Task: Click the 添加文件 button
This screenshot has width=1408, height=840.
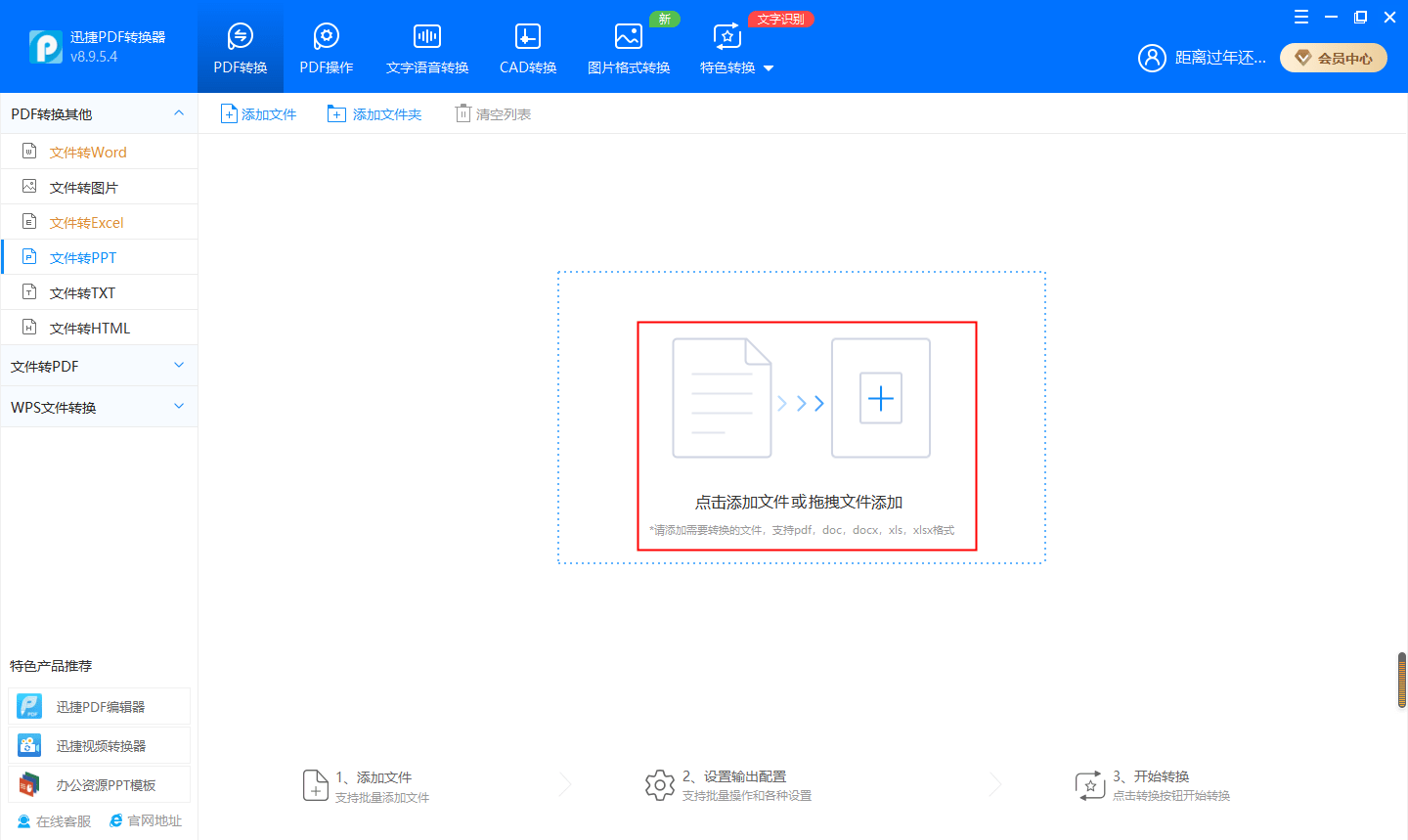Action: (x=259, y=114)
